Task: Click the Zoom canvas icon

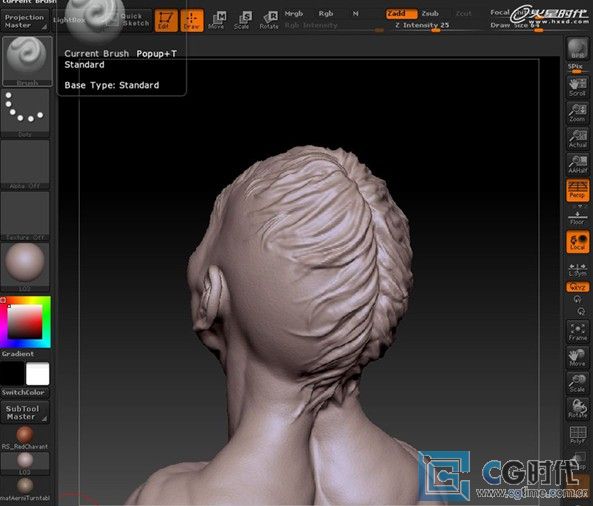Action: 577,113
